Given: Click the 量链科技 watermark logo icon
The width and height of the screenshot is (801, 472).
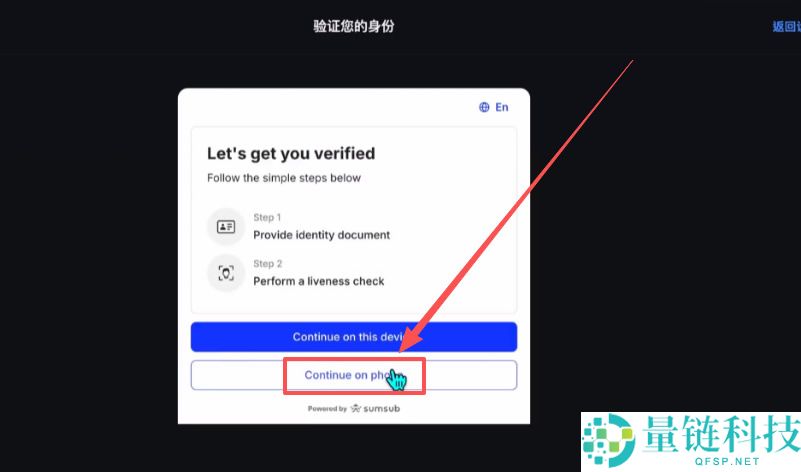Looking at the screenshot, I should [x=608, y=440].
